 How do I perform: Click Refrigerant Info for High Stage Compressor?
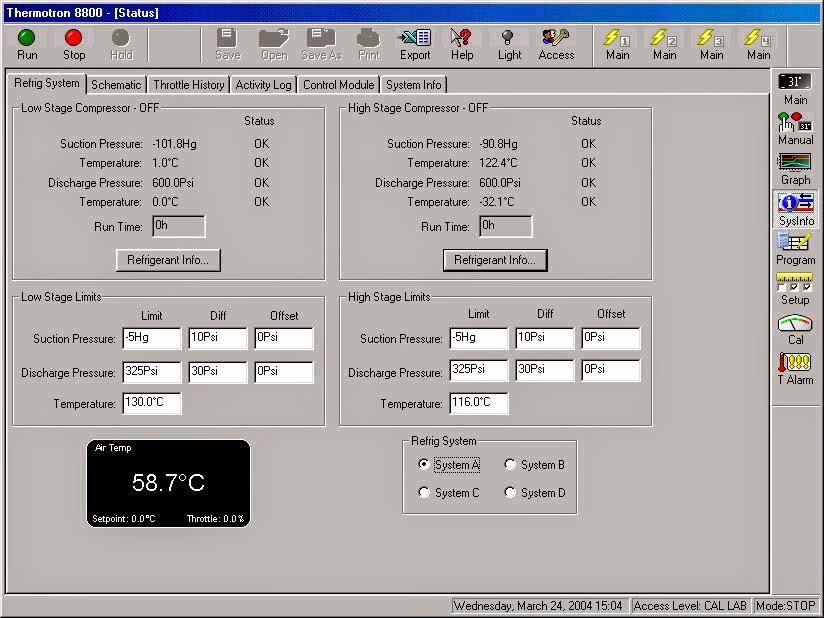(x=494, y=259)
